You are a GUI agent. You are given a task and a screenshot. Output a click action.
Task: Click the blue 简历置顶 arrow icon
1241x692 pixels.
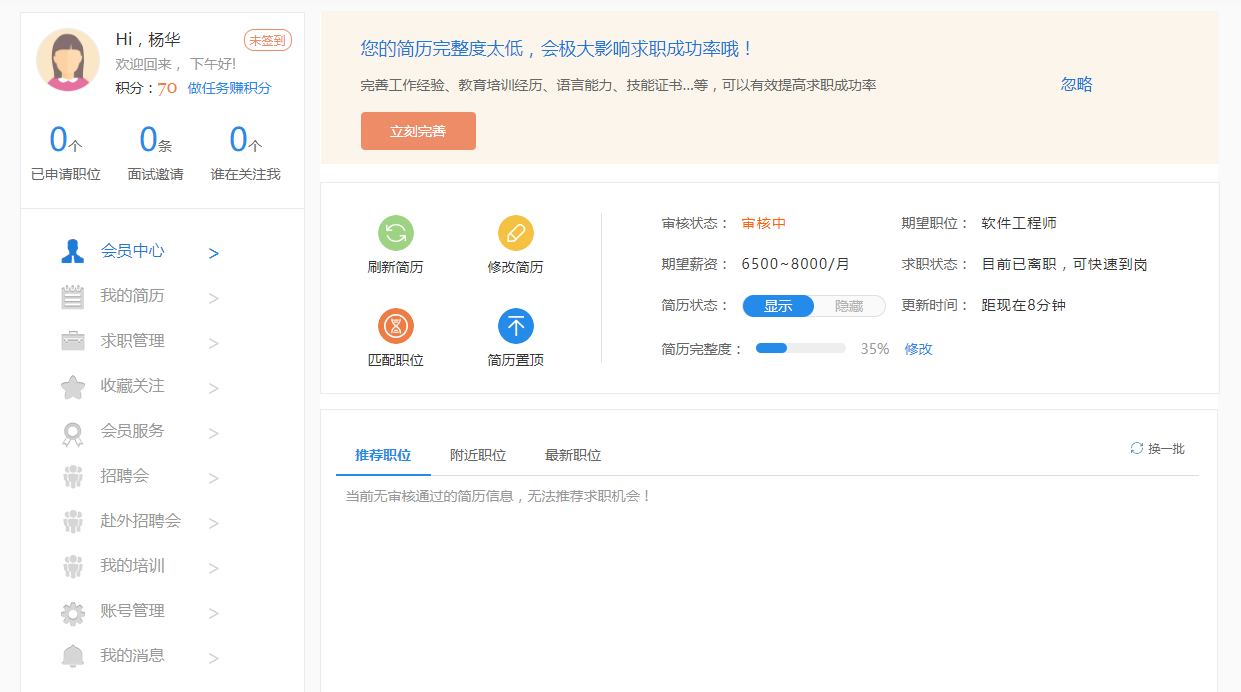(515, 326)
